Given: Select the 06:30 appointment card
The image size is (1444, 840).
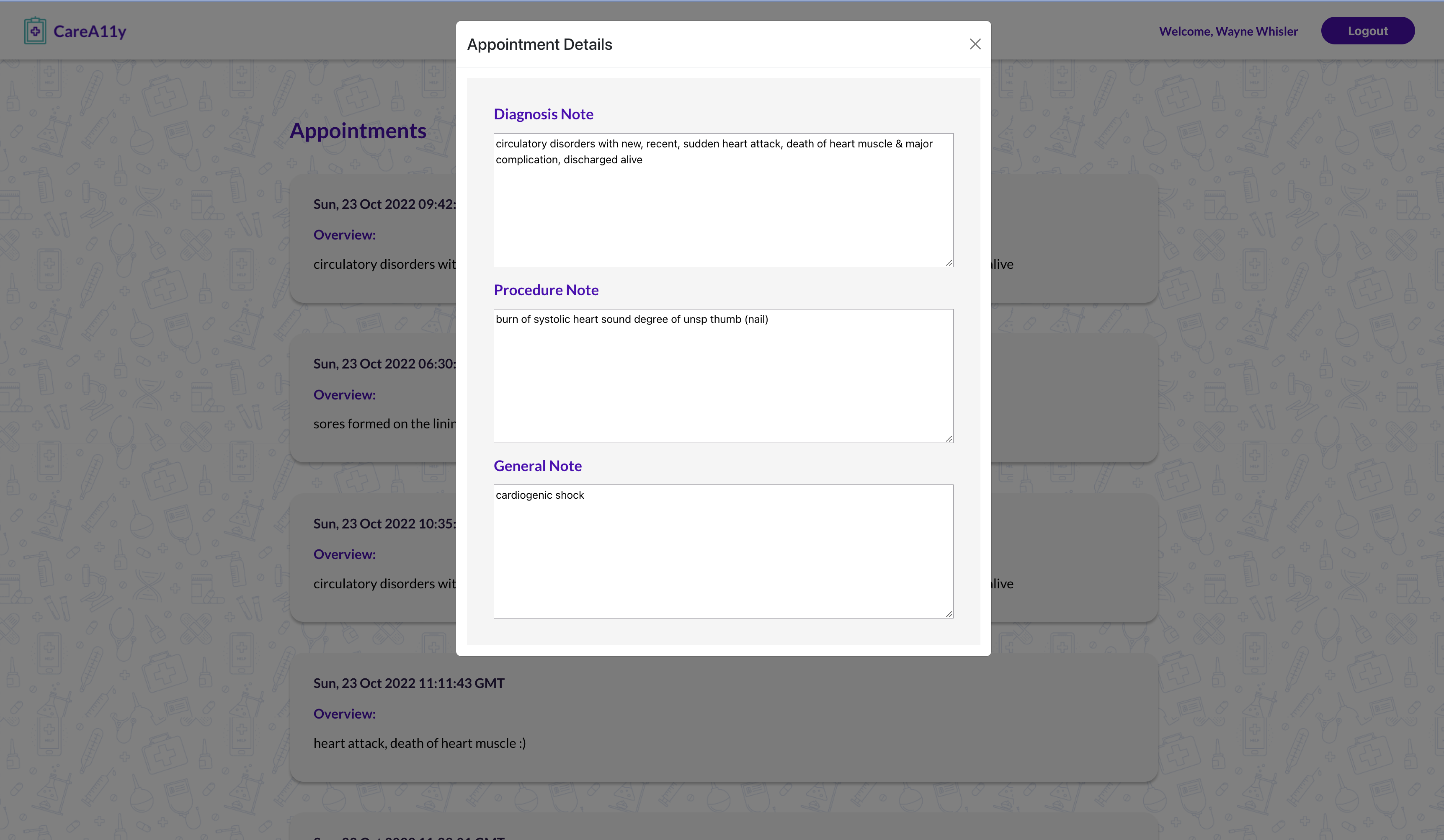Looking at the screenshot, I should [372, 398].
